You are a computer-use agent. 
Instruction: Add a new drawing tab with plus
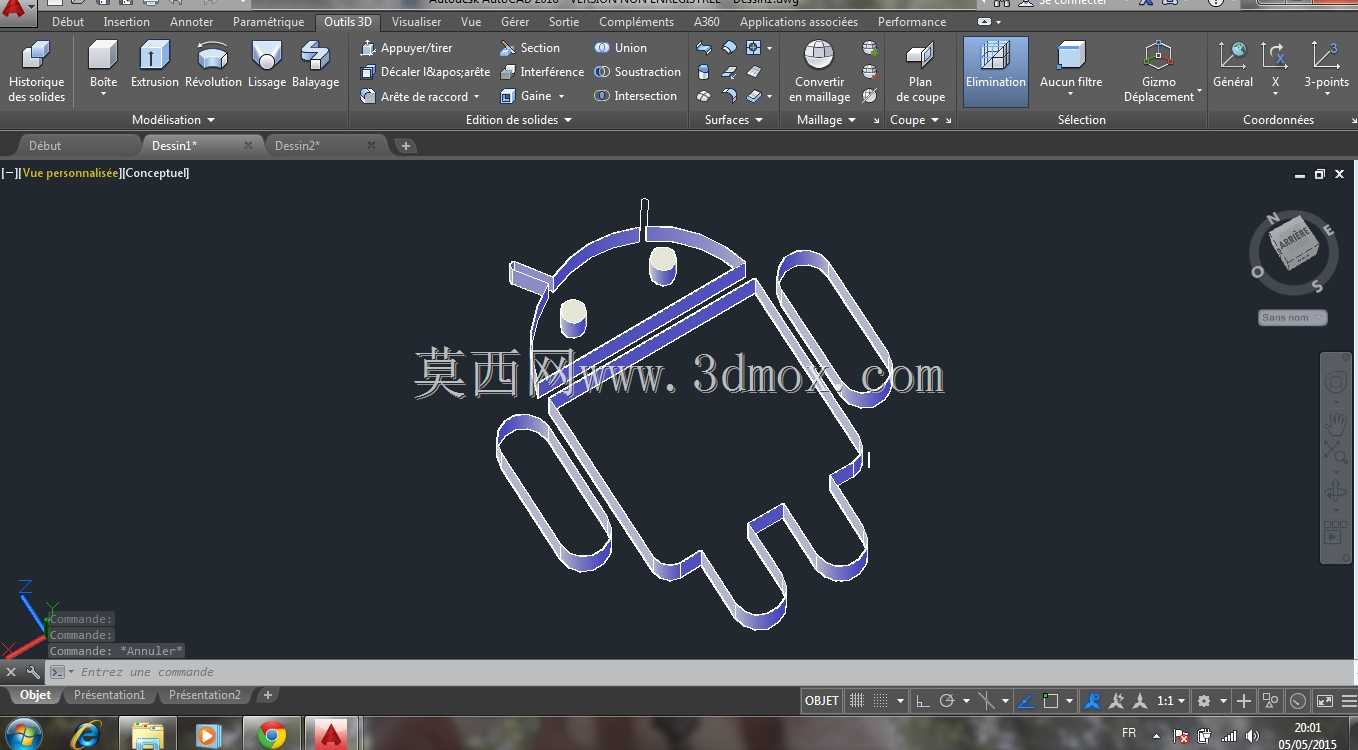pyautogui.click(x=405, y=145)
